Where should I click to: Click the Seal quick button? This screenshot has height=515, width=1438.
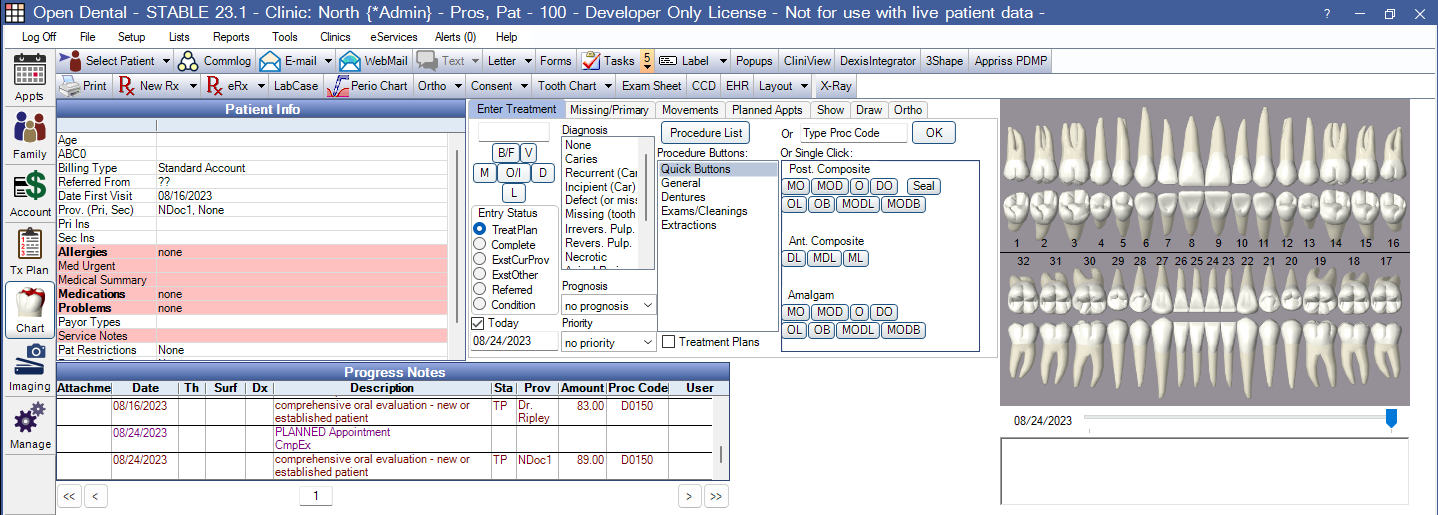pos(923,186)
